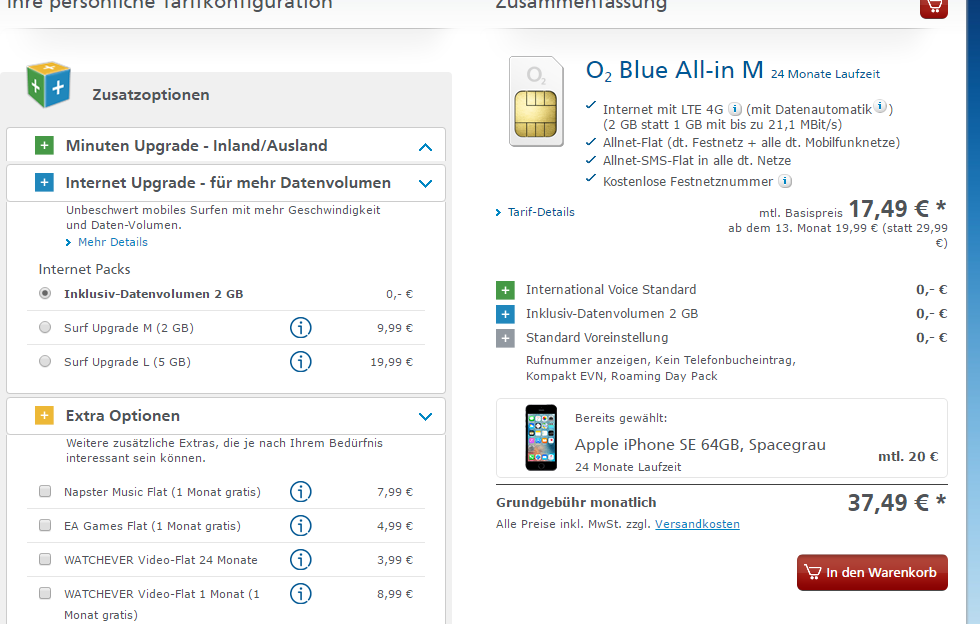Click Minuten Upgrade - Inland/Ausland heading

tap(196, 146)
